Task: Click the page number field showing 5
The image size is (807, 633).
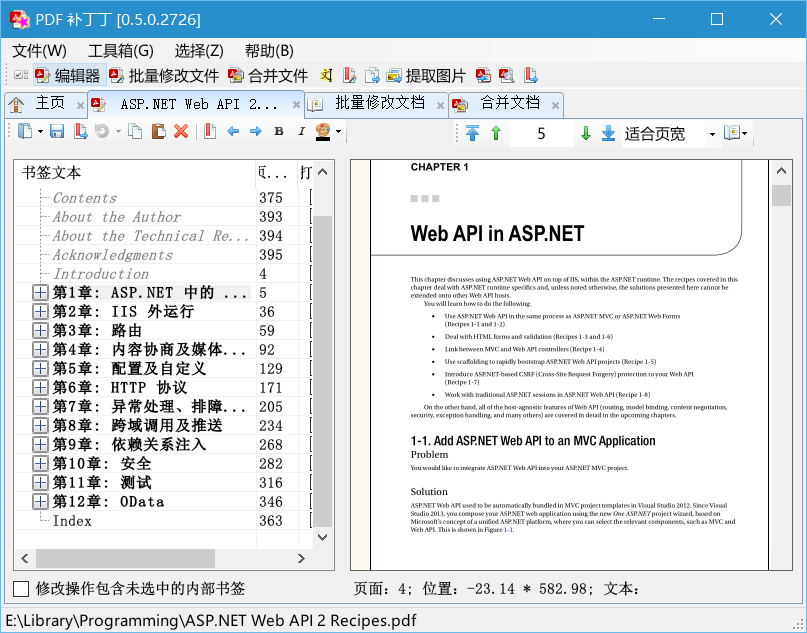Action: (541, 134)
